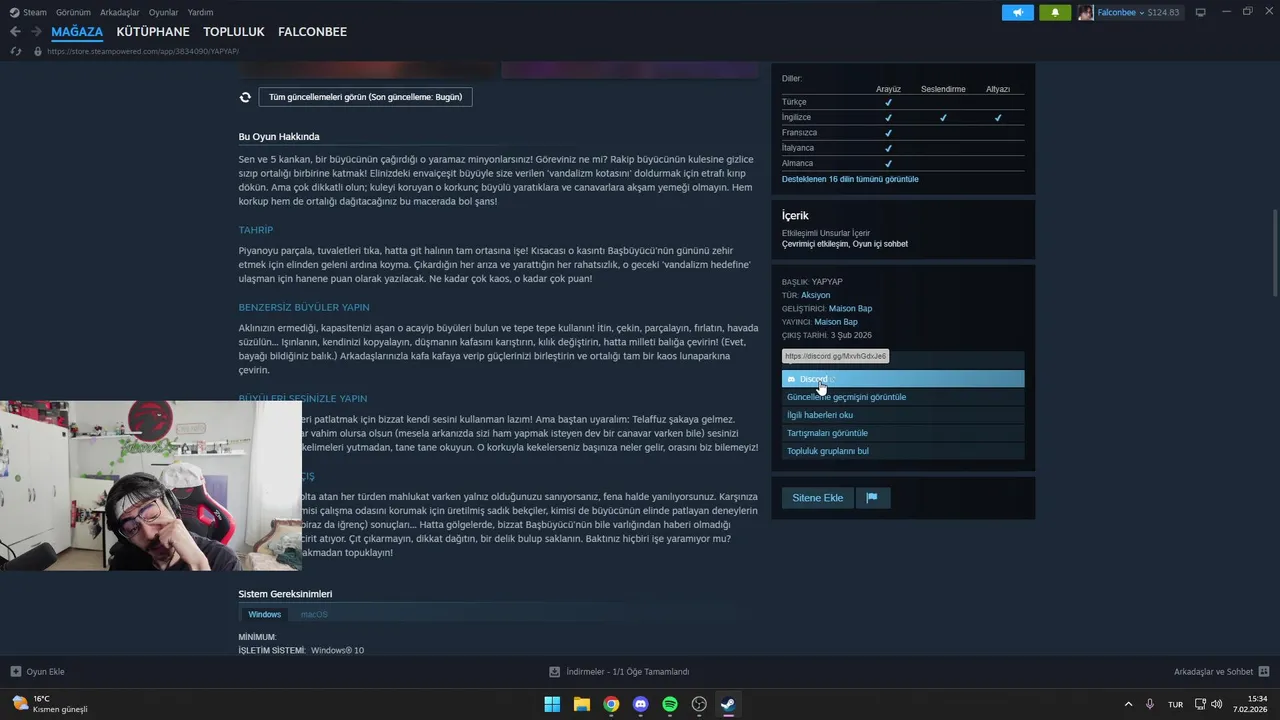Click the store URL address field
Viewport: 1280px width, 720px height.
[143, 51]
